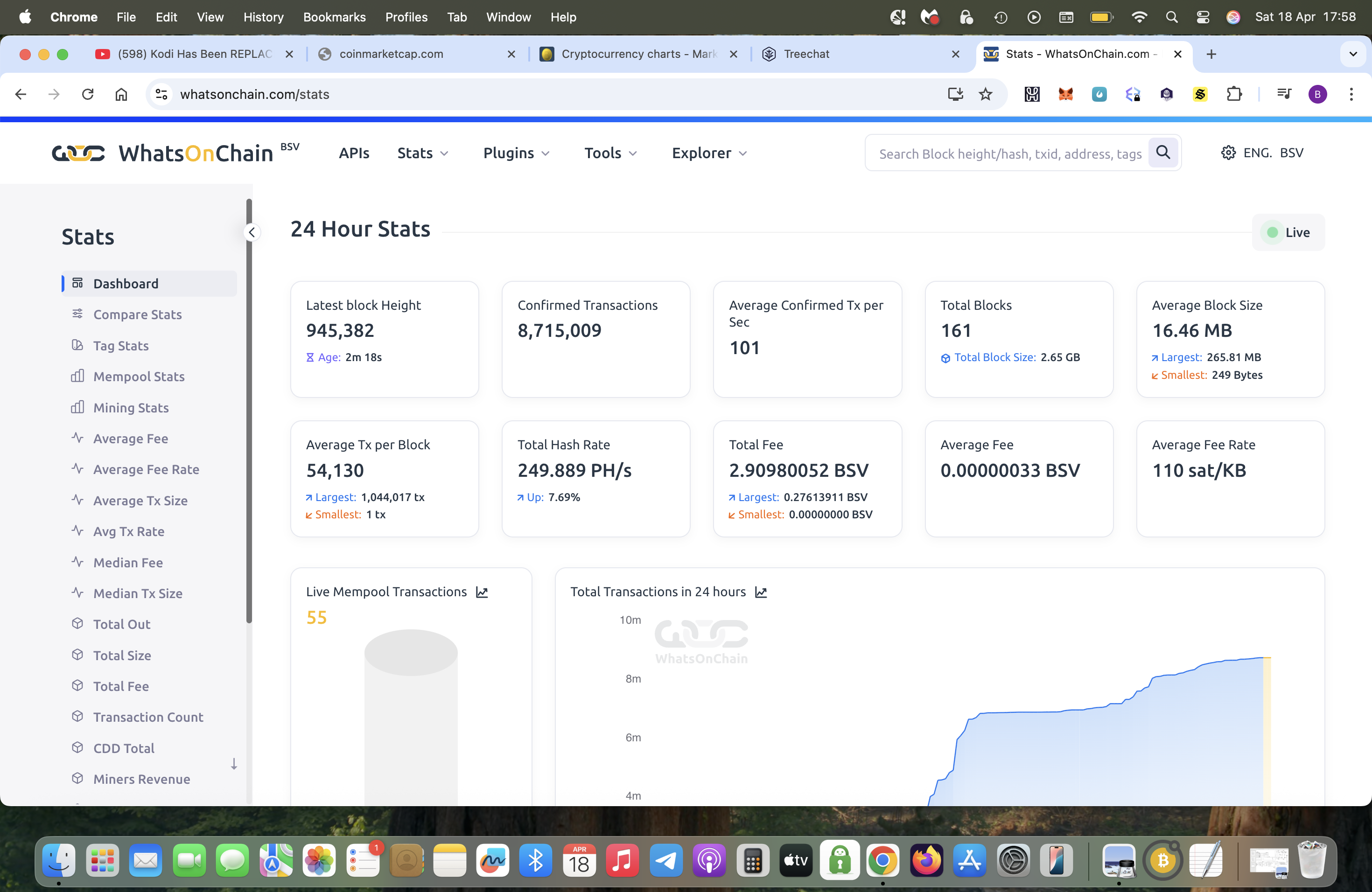
Task: Collapse the Stats sidebar with chevron arrow
Action: click(252, 232)
